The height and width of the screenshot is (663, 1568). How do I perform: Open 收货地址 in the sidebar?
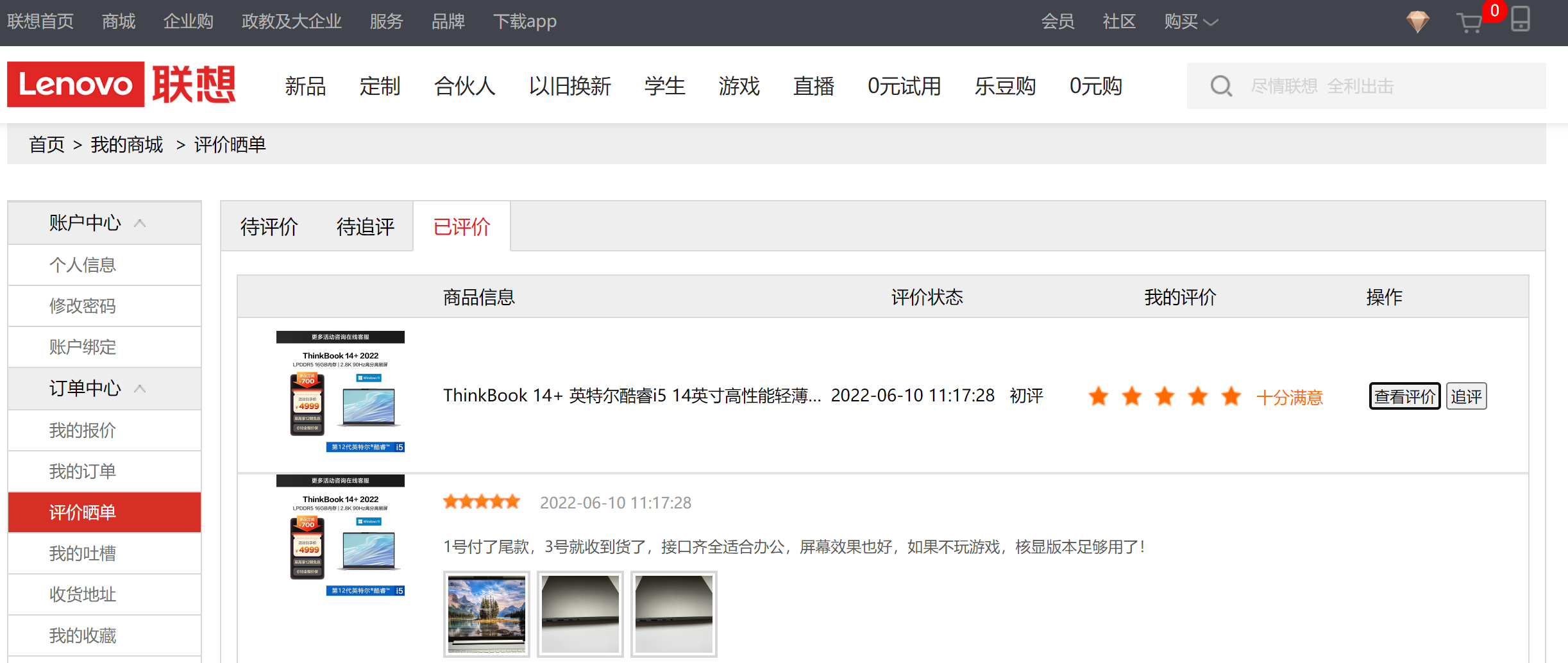[x=105, y=594]
